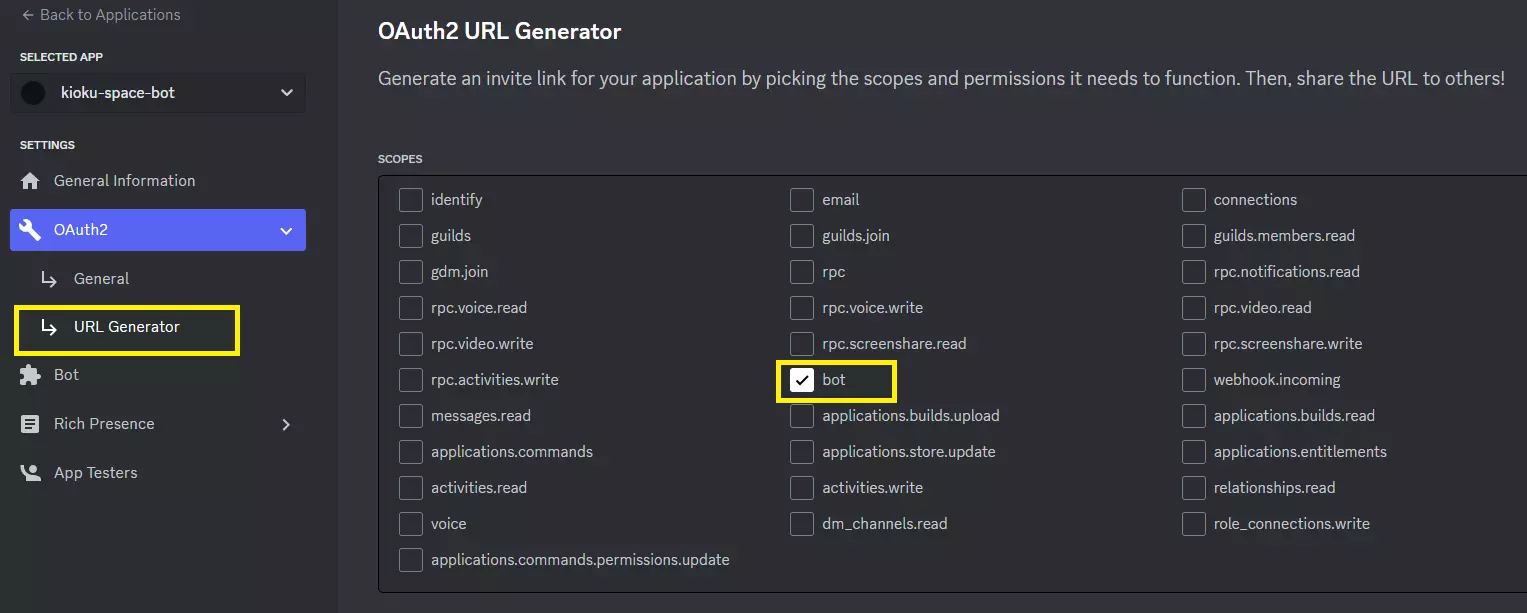Click the Bot puzzle piece icon
1527x613 pixels.
[x=30, y=375]
